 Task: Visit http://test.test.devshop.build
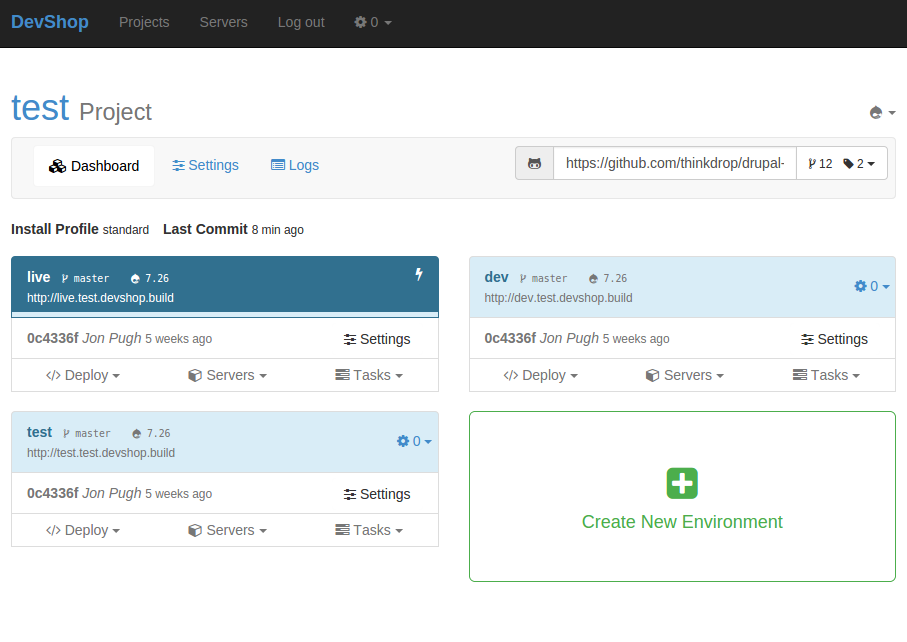click(101, 453)
